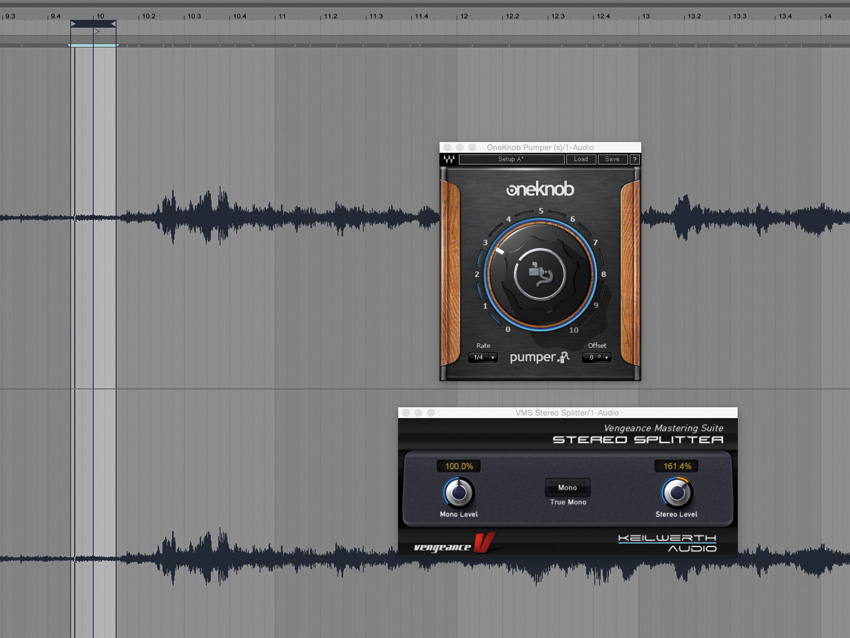Click the 12 beat ruler mark
850x638 pixels.
click(463, 16)
